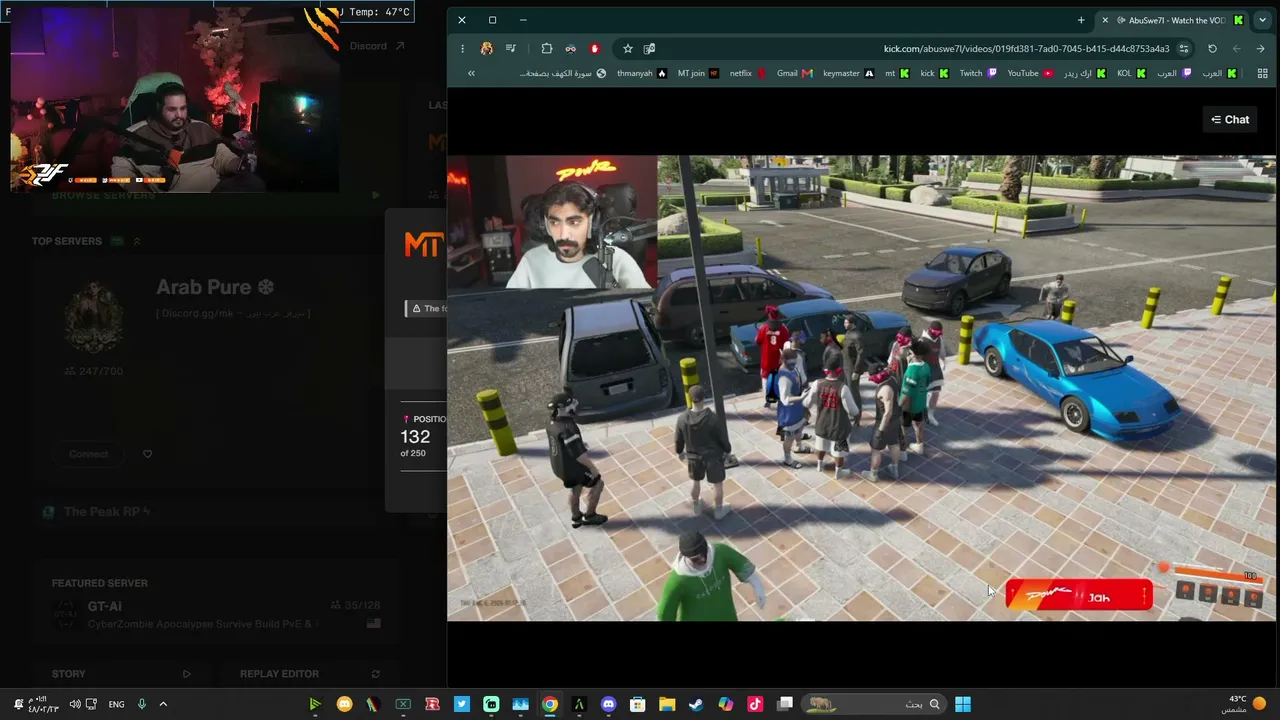Open the orange Discord-style taskbar icon
Screen dimensions: 1280x720
(345, 704)
